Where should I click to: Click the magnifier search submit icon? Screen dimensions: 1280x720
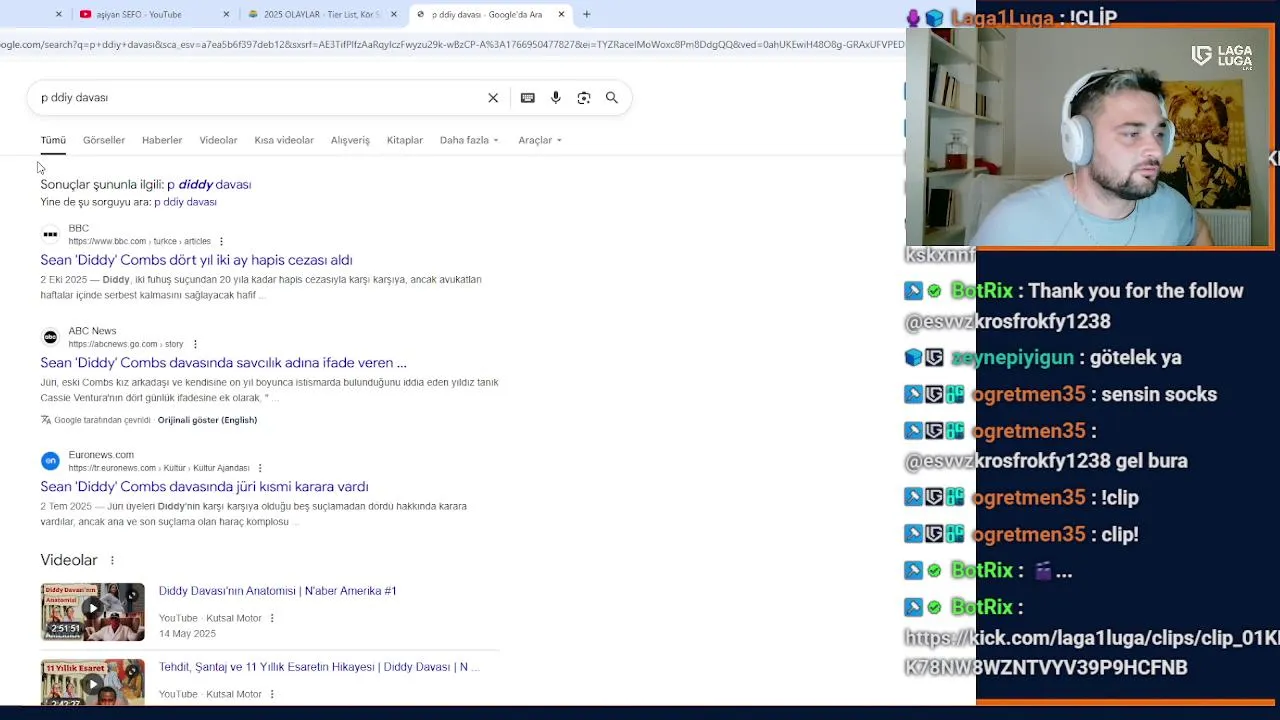pos(612,98)
